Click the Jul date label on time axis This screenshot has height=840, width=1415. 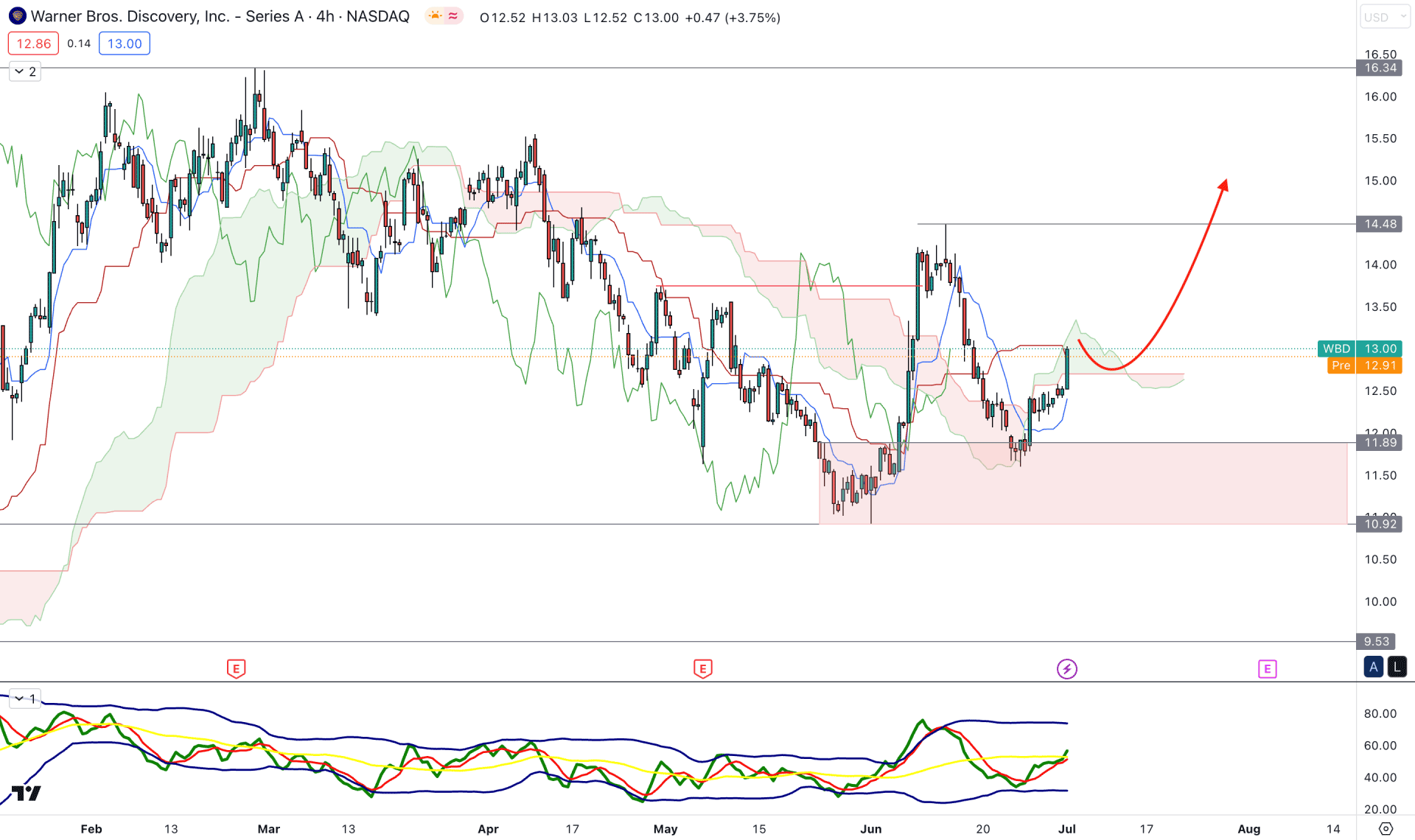coord(1066,829)
